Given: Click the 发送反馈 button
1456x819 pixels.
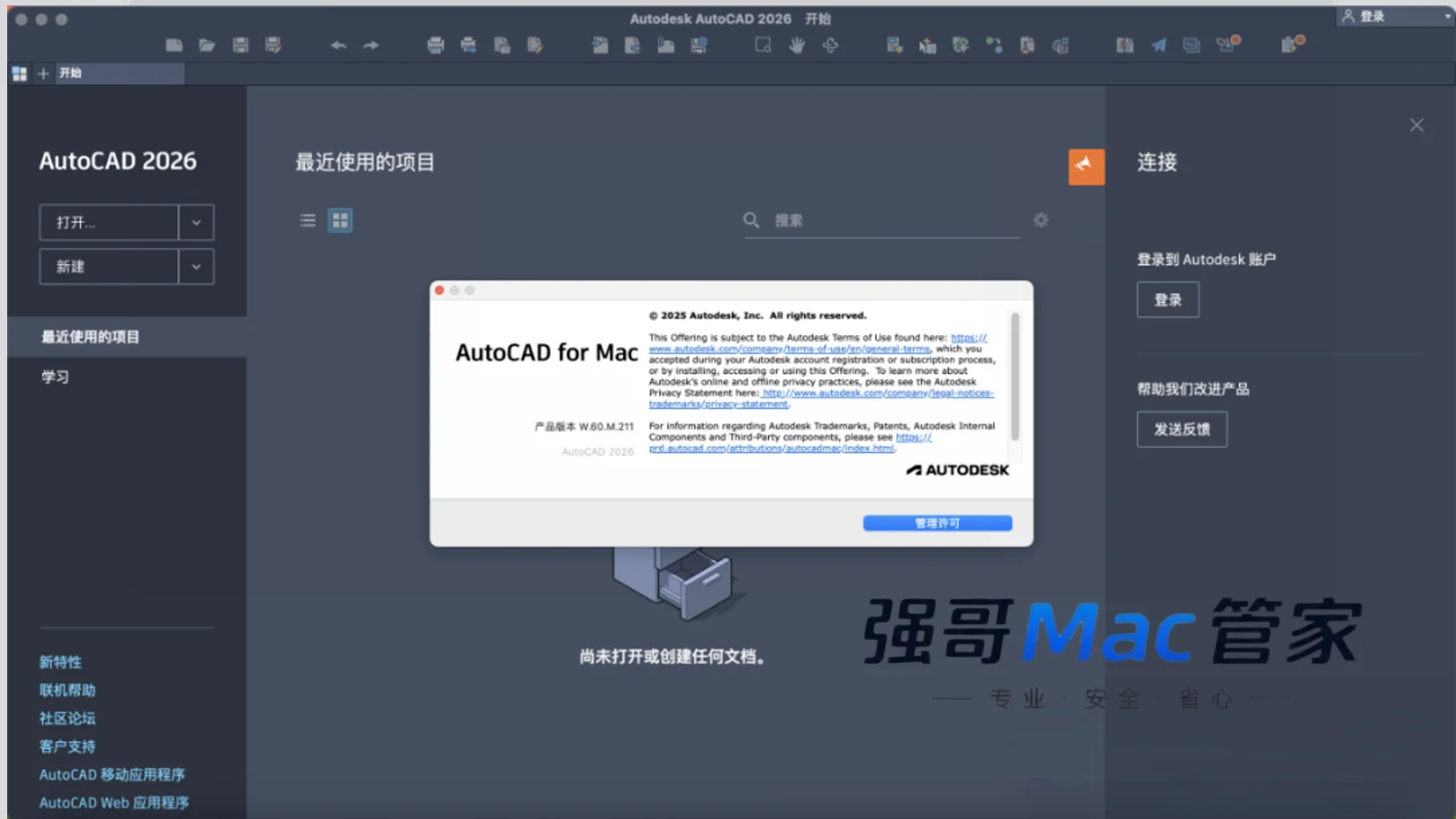Looking at the screenshot, I should pos(1182,429).
